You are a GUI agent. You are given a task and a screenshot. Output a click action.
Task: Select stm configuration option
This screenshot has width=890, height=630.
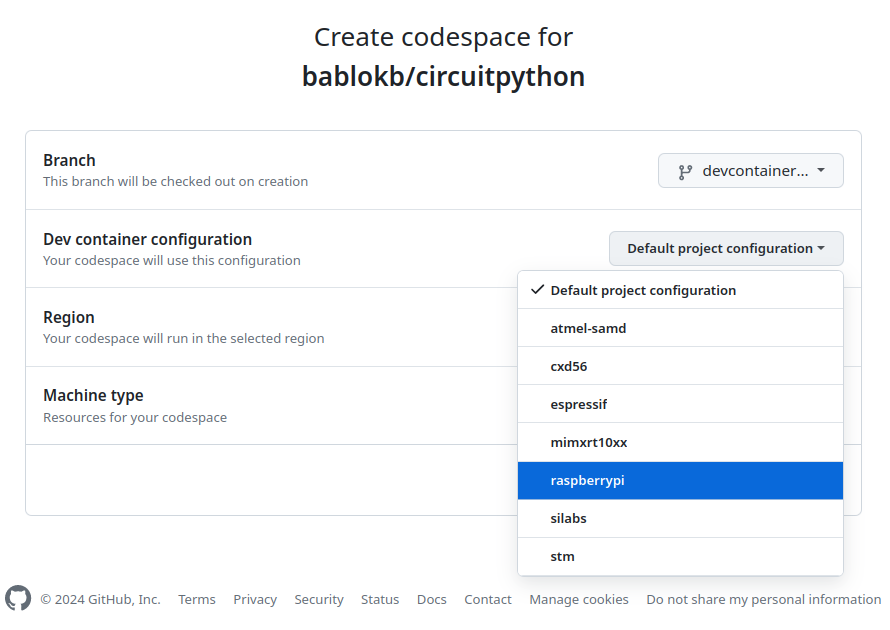pyautogui.click(x=563, y=556)
